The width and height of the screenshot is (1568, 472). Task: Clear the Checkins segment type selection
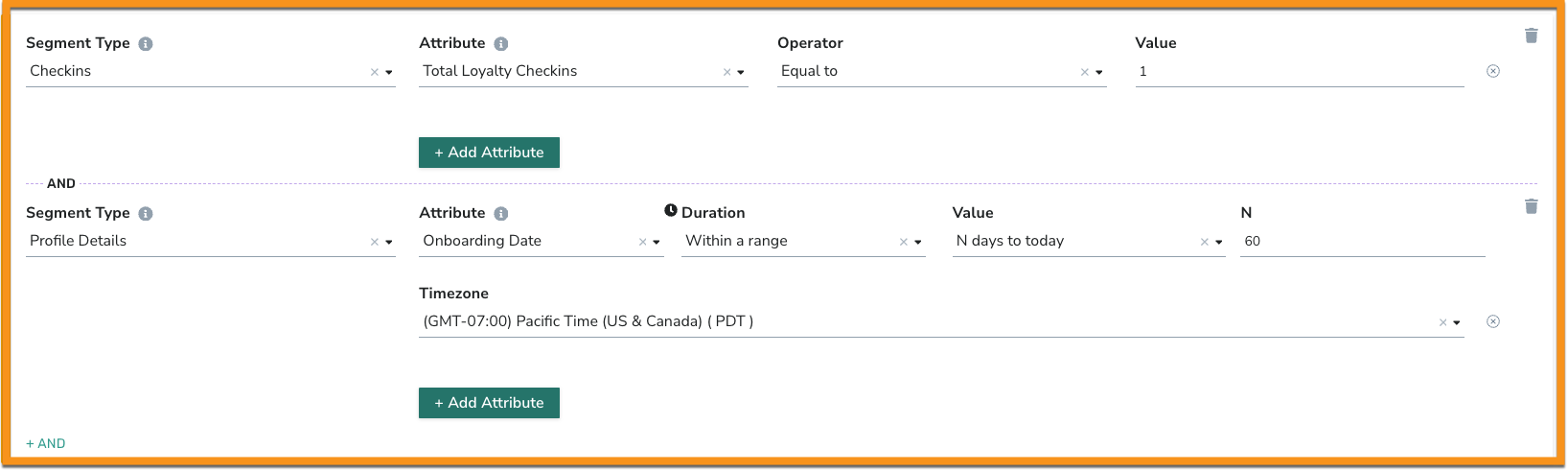pos(375,72)
